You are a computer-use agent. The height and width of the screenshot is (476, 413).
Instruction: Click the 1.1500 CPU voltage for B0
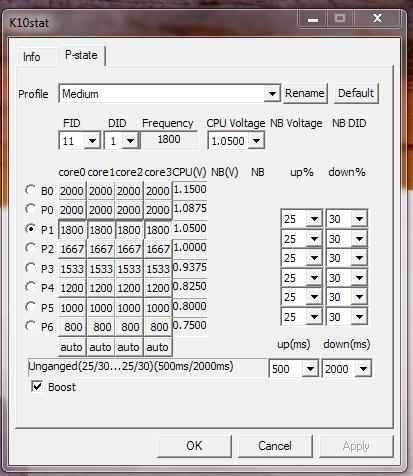coord(190,190)
